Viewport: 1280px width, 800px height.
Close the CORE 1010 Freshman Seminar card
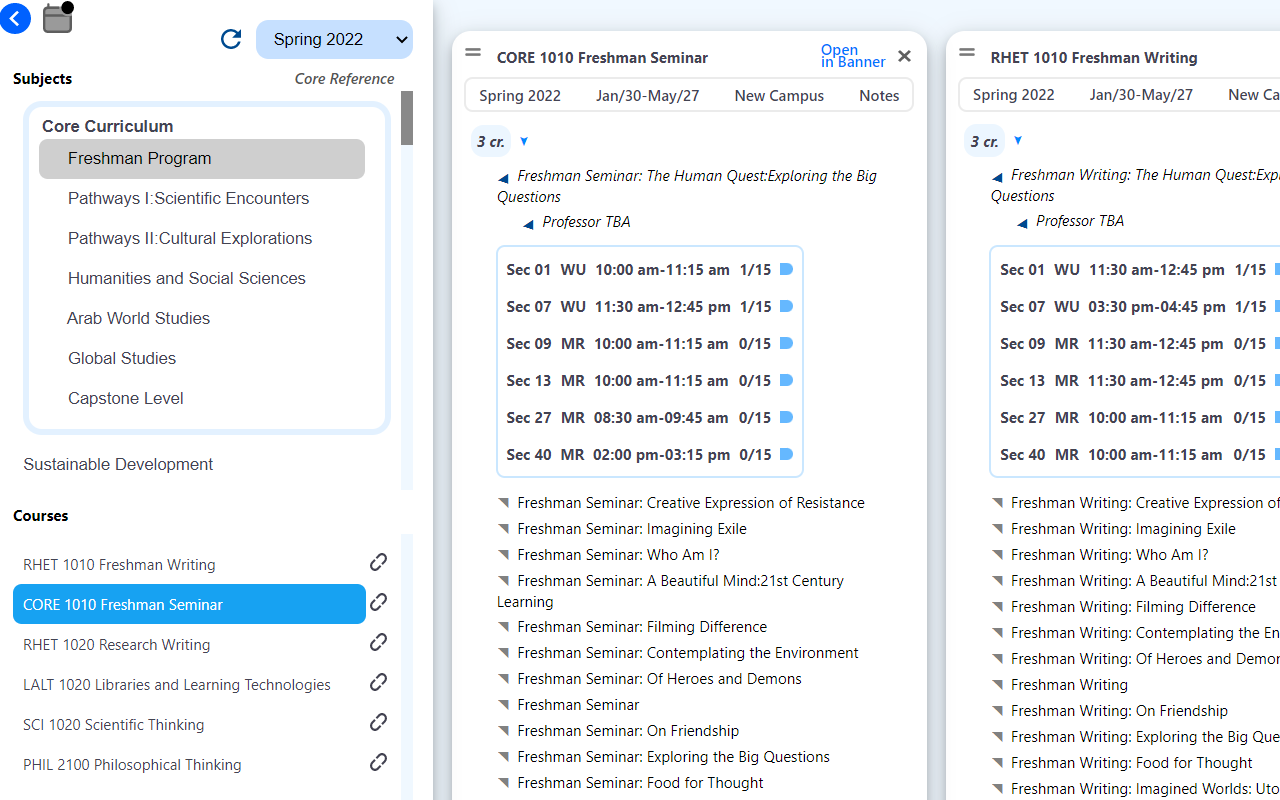click(904, 56)
